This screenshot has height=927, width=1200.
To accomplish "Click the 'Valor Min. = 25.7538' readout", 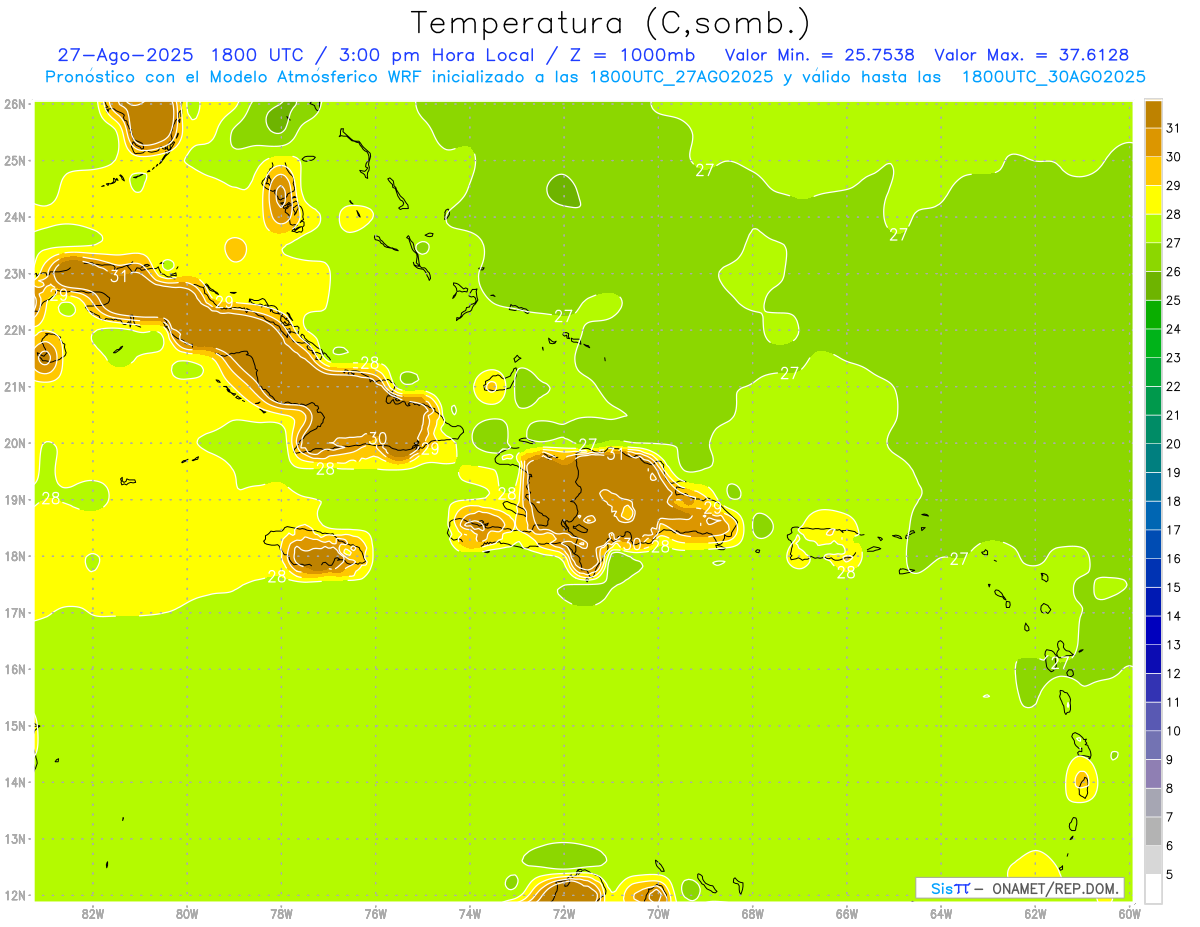I will (x=820, y=55).
